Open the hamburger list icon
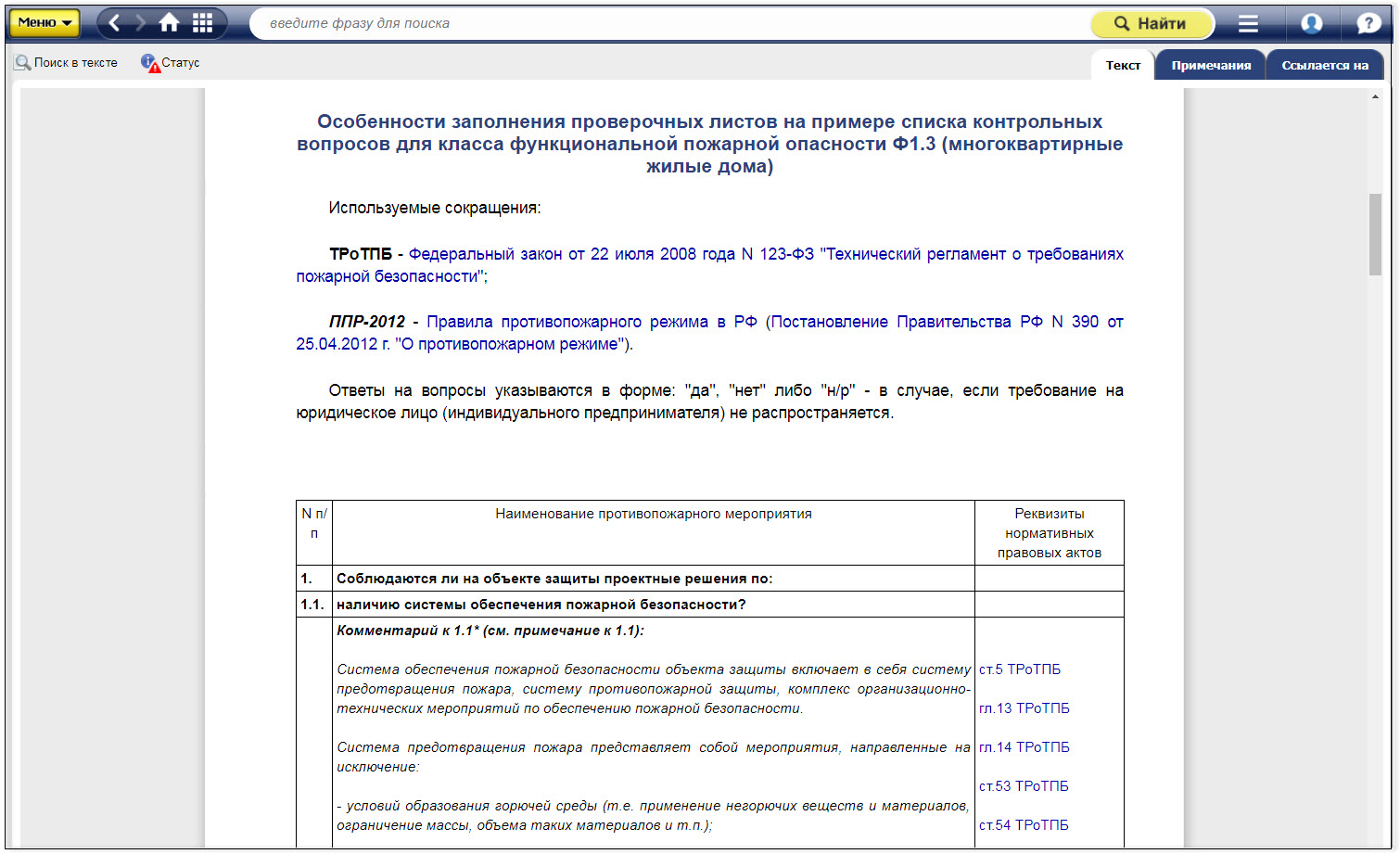This screenshot has width=1400, height=854. pyautogui.click(x=1248, y=23)
